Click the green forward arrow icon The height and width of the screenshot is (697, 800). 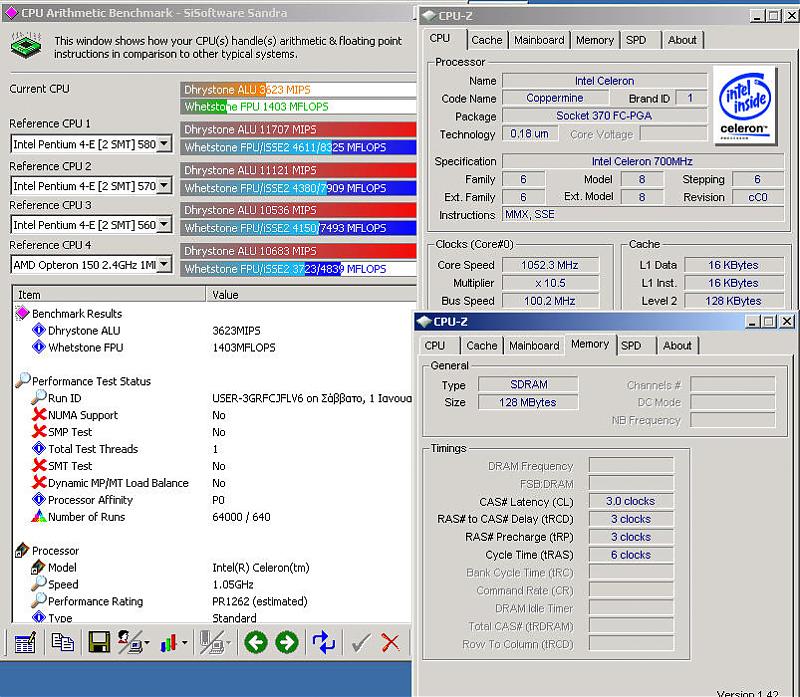coord(287,642)
